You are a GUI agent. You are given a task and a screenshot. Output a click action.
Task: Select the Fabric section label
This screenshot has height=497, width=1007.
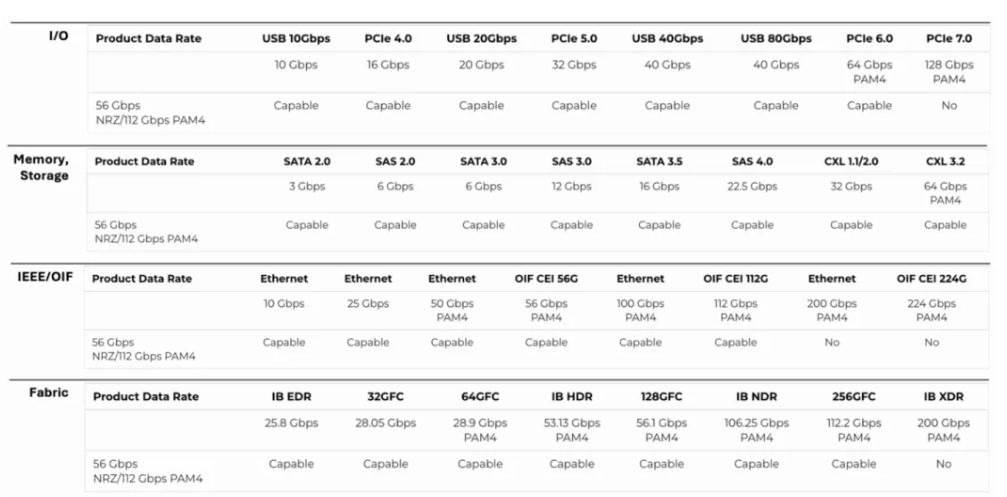(49, 392)
